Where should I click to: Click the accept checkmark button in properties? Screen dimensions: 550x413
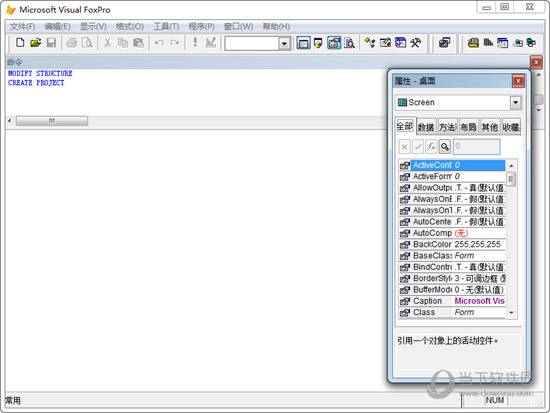[418, 147]
